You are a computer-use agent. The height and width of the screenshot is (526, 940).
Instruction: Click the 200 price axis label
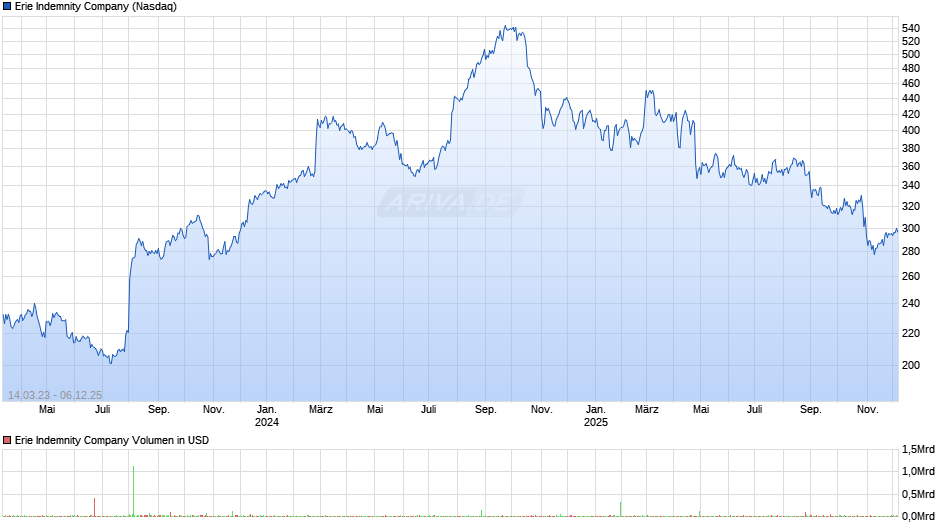tap(911, 365)
